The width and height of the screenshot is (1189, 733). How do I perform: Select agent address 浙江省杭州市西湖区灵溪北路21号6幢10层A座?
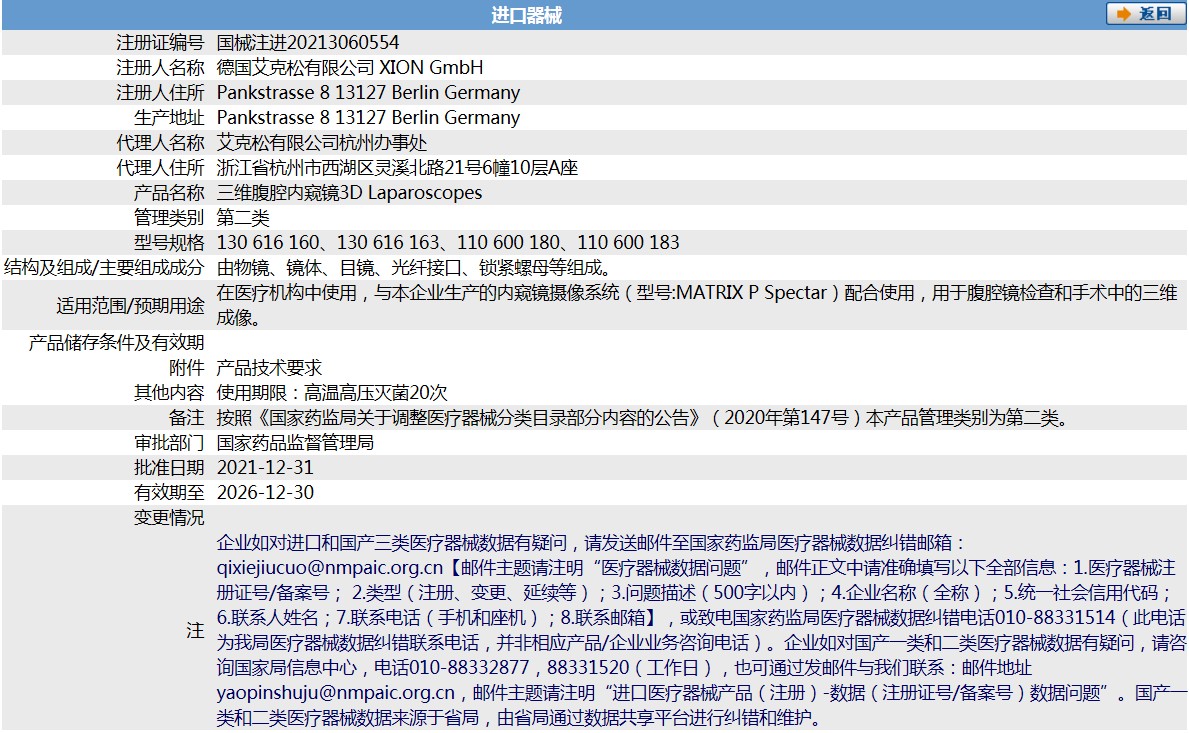(x=397, y=168)
